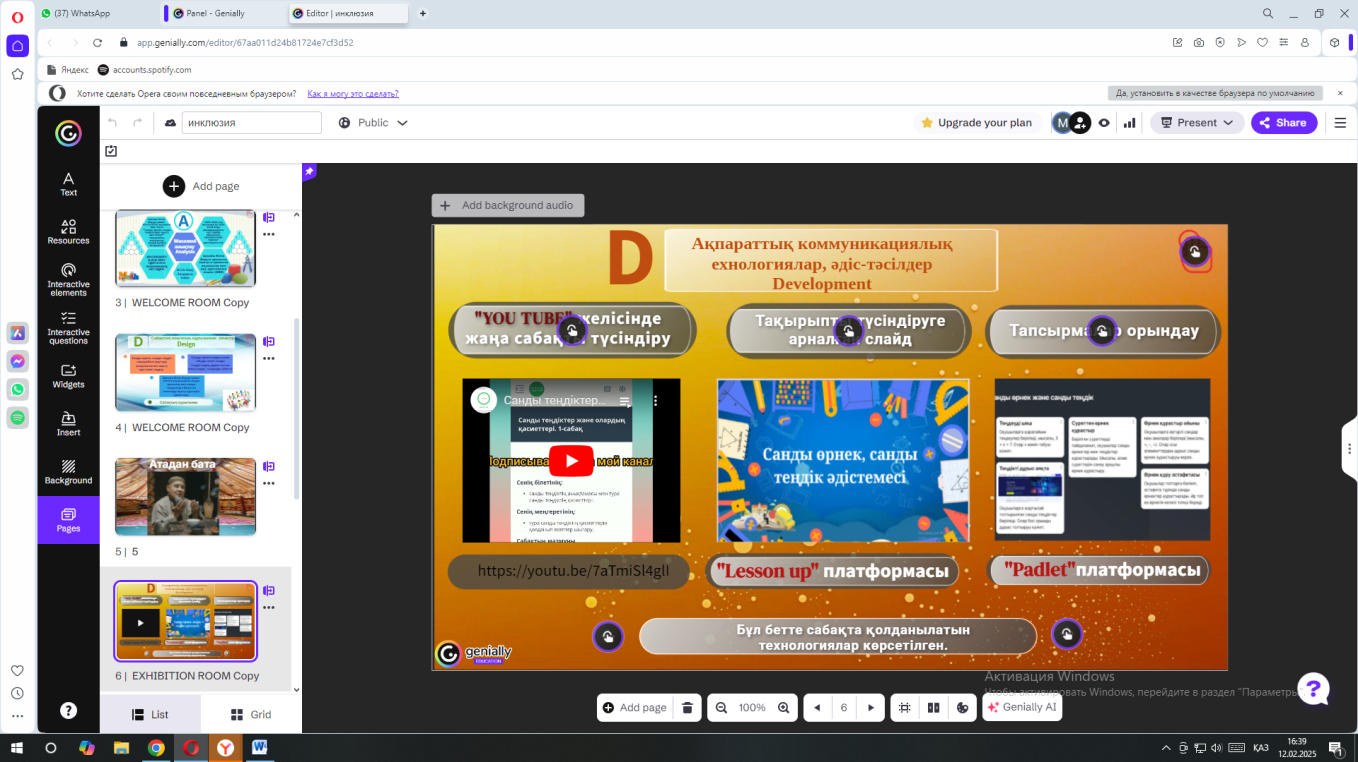
Task: Open Google Chrome from the taskbar
Action: point(156,747)
